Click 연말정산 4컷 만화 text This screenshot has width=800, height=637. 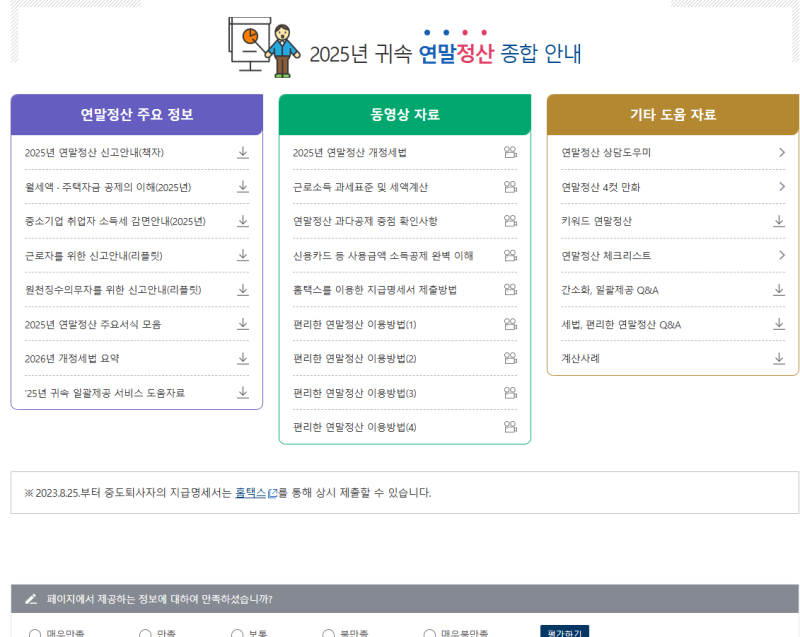coord(601,187)
